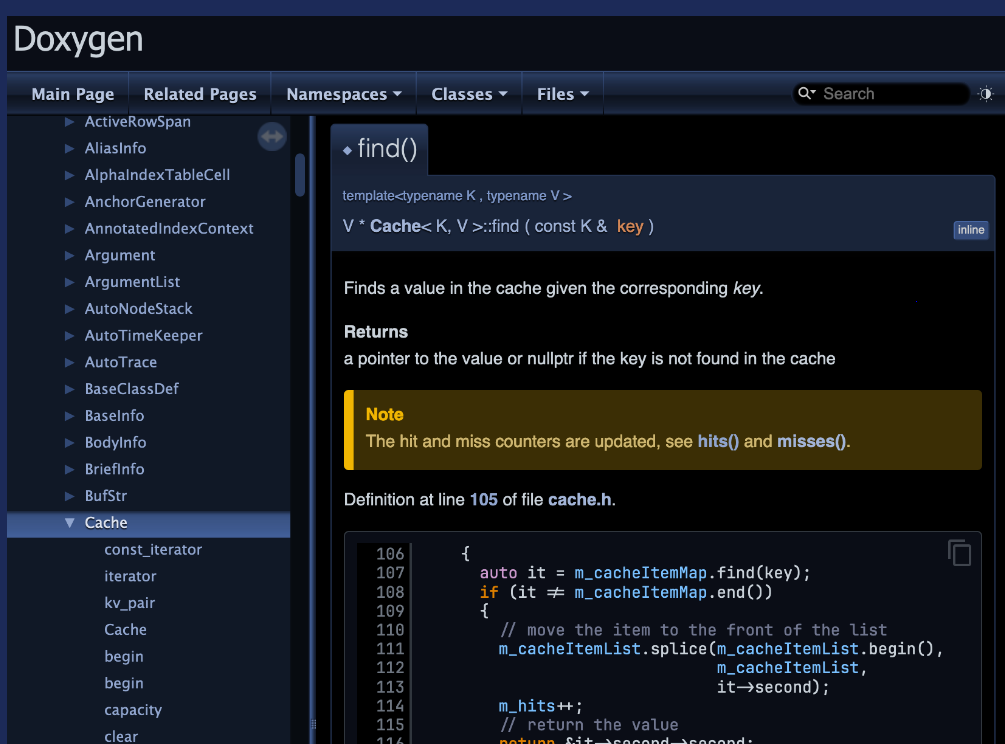Click the sidebar resize arrows handle
This screenshot has width=1005, height=744.
tap(271, 136)
